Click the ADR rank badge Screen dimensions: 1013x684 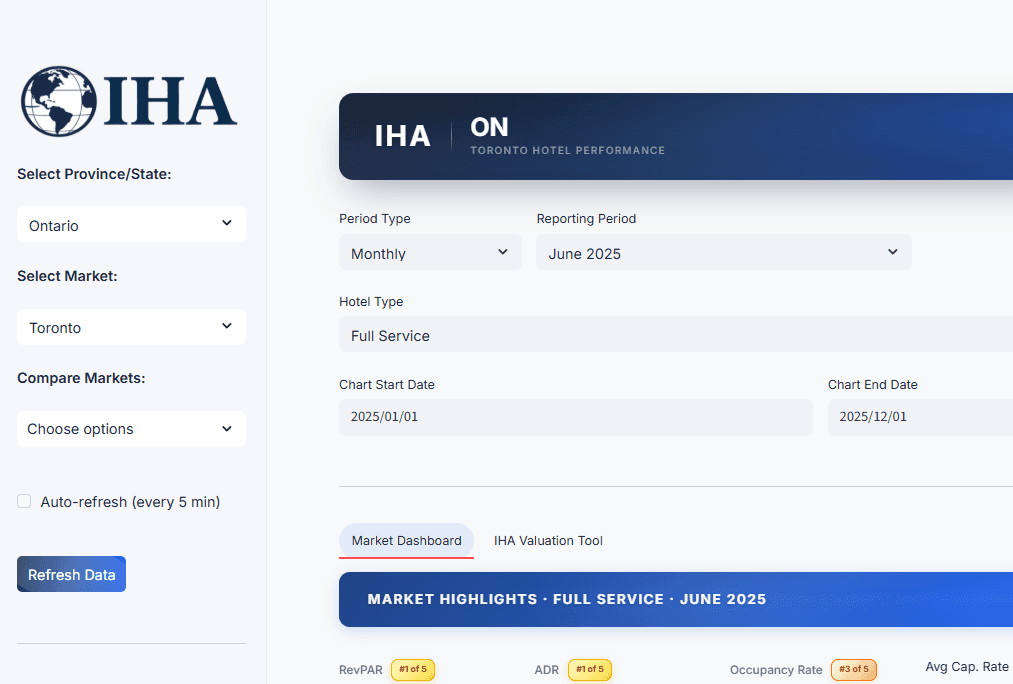point(589,669)
